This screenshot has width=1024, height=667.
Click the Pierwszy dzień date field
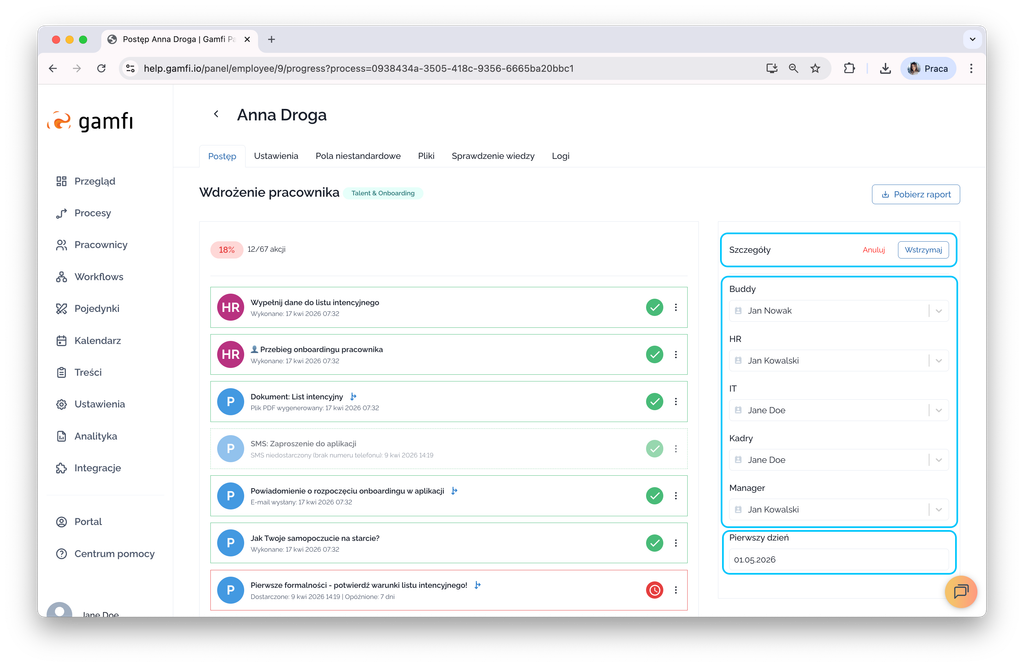[837, 560]
